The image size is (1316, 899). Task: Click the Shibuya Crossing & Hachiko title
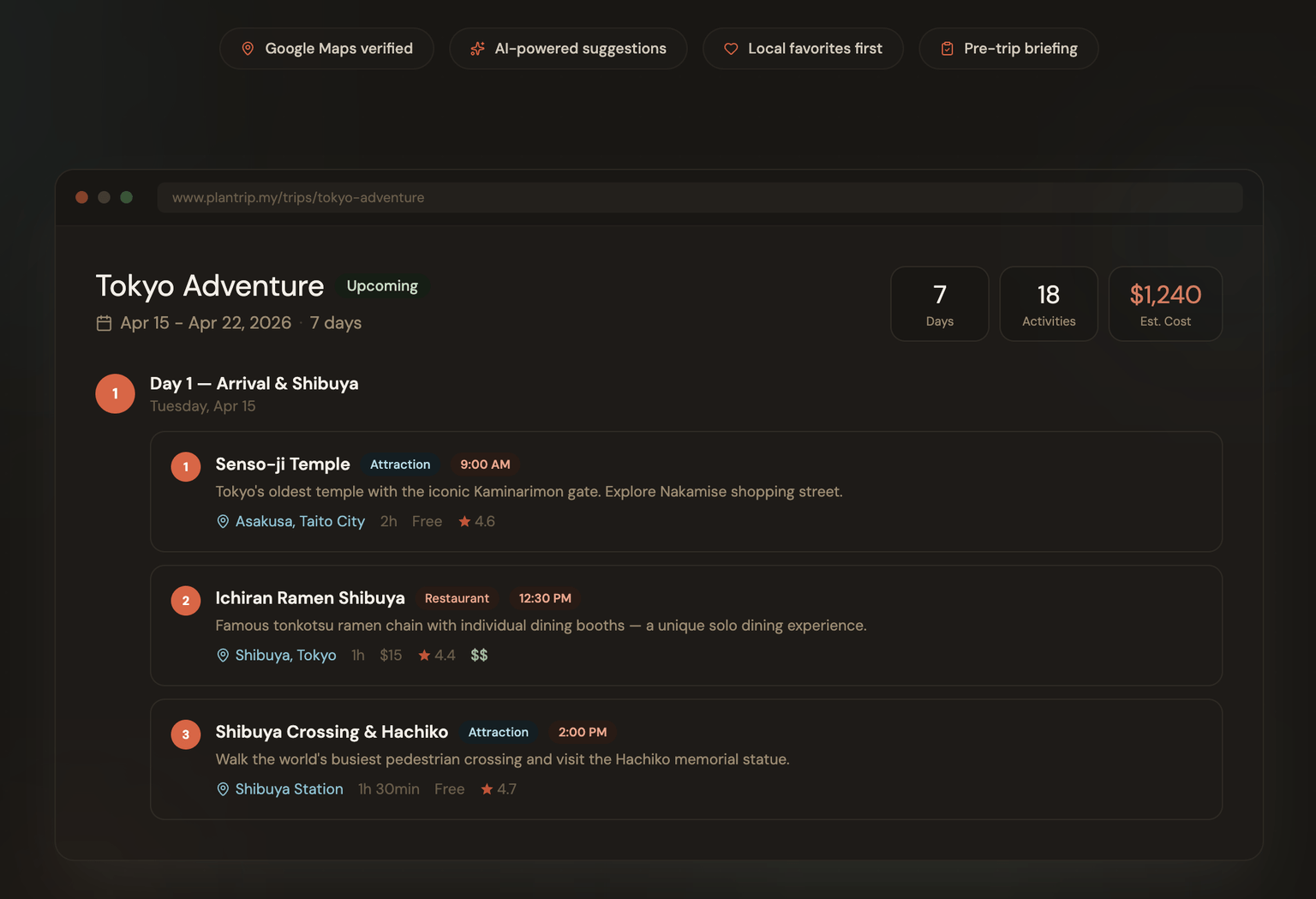332,731
